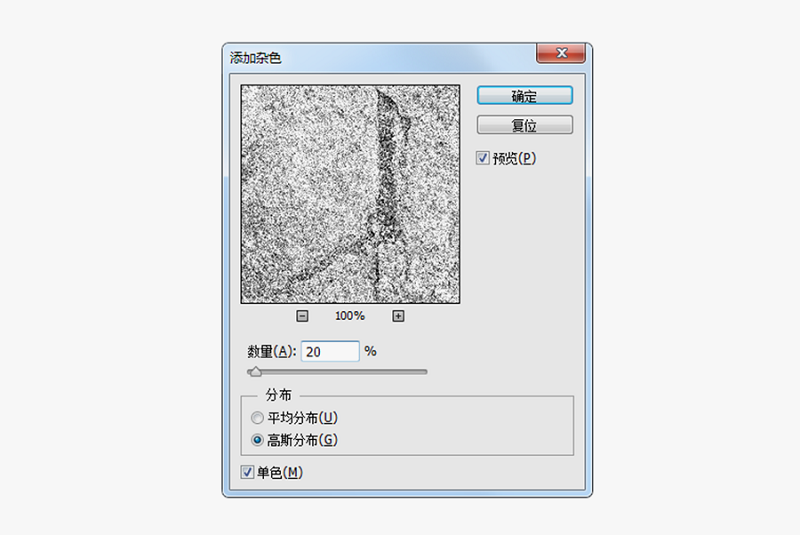Close the 添加杂色 dialog
This screenshot has width=800, height=535.
(x=561, y=54)
